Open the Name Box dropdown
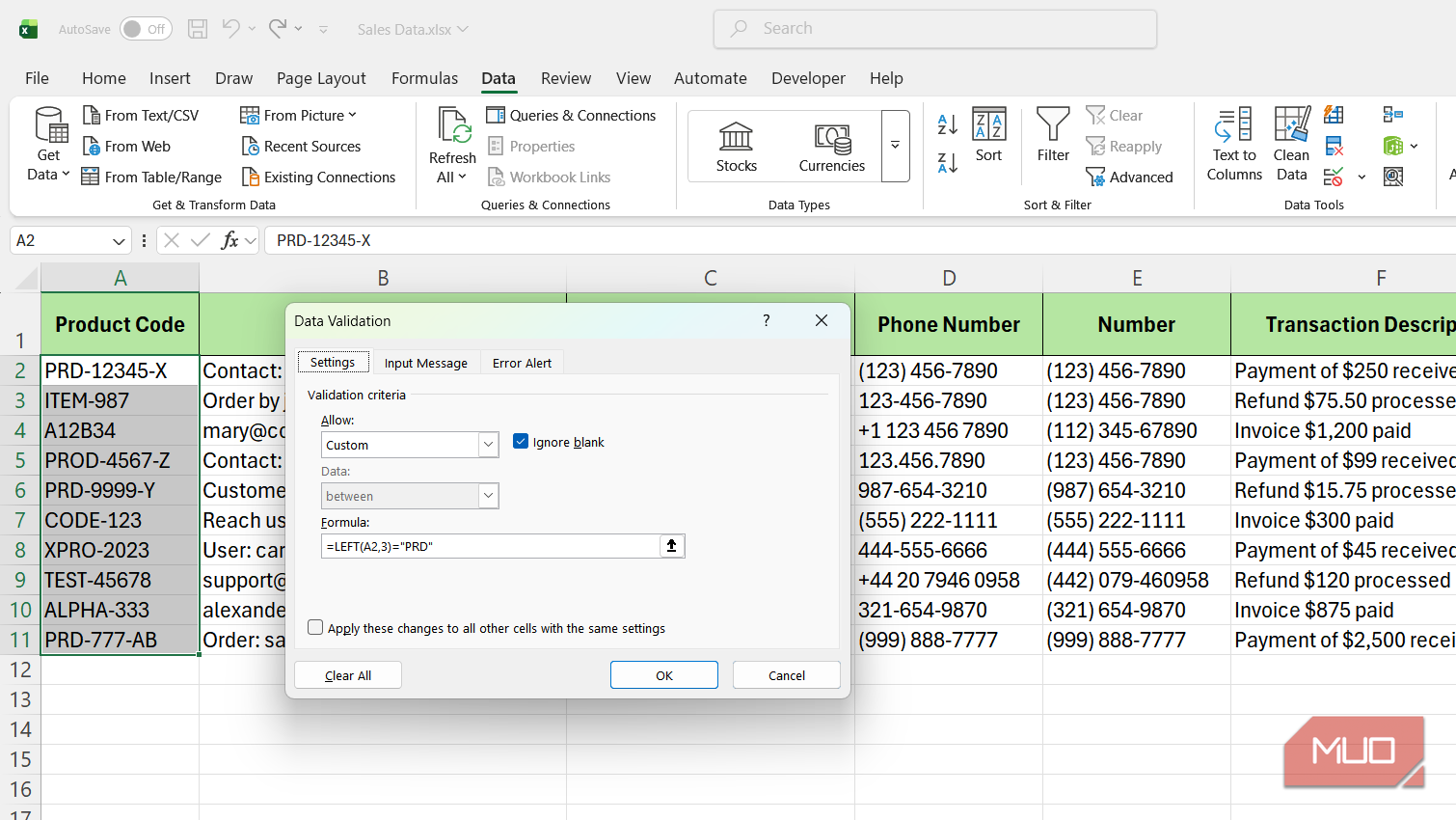Image resolution: width=1456 pixels, height=820 pixels. (119, 240)
